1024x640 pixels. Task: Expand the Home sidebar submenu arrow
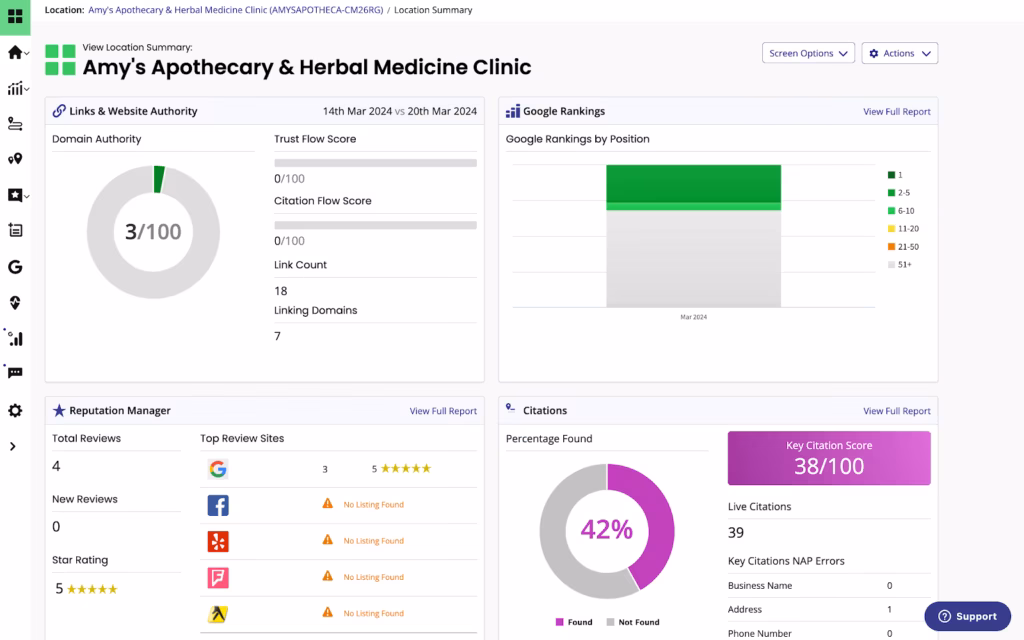pyautogui.click(x=27, y=54)
